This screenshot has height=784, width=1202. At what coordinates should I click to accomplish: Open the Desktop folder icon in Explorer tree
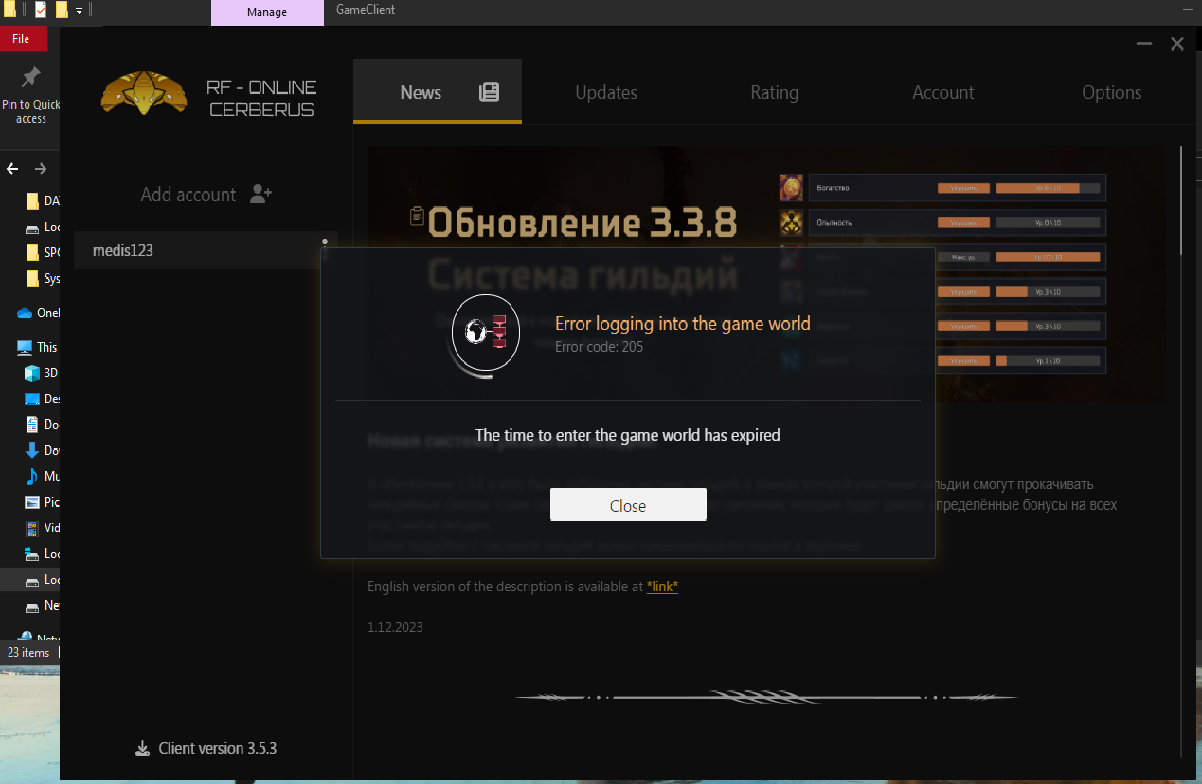[32, 398]
